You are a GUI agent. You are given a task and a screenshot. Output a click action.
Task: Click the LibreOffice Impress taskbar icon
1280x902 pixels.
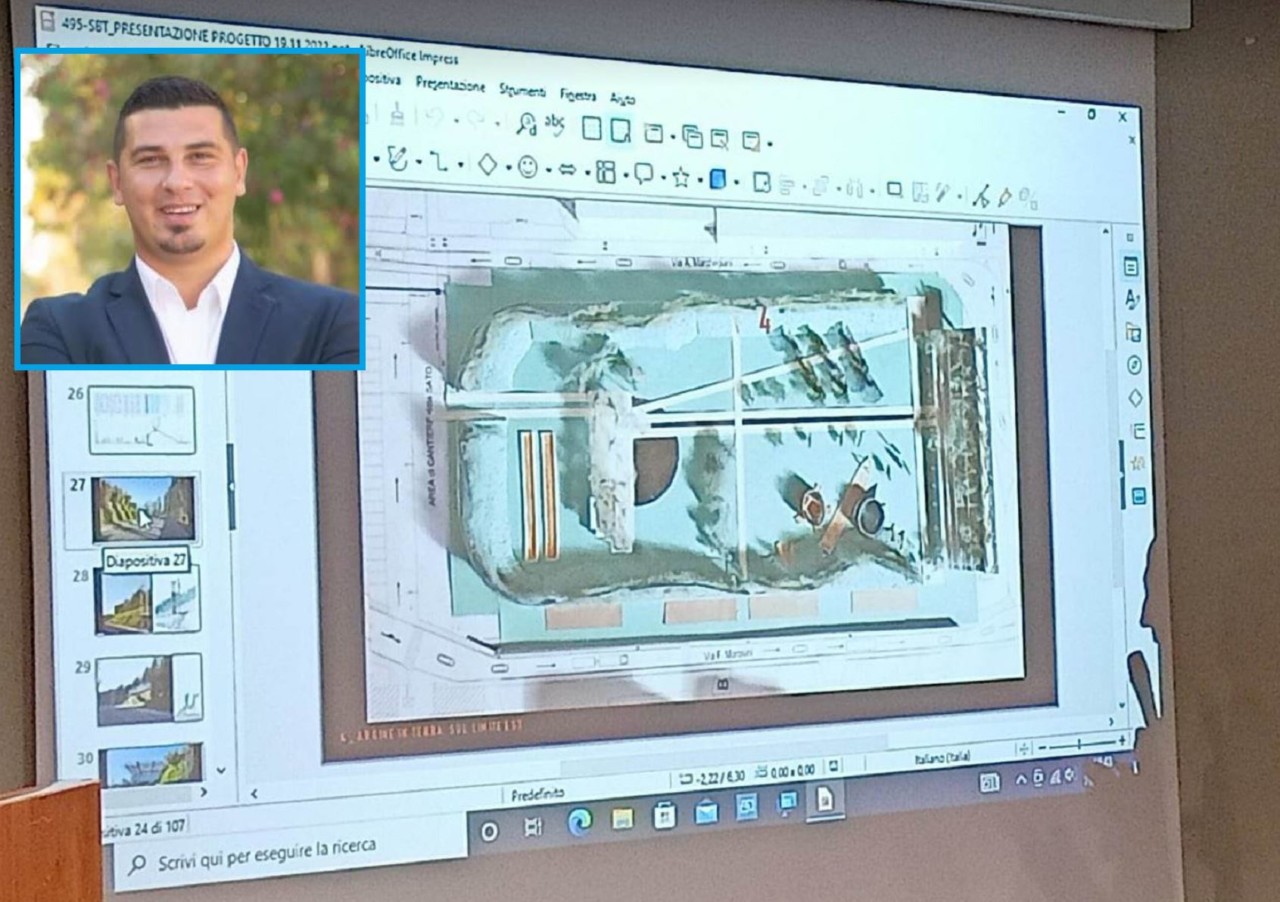click(825, 799)
